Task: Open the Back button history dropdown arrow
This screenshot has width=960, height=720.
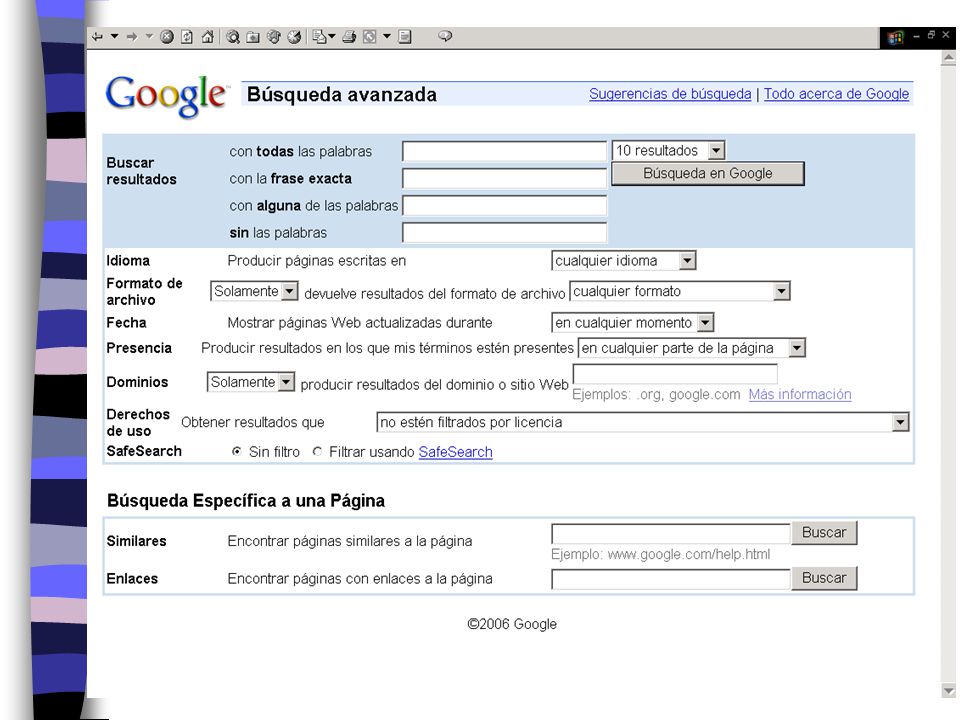Action: (114, 36)
